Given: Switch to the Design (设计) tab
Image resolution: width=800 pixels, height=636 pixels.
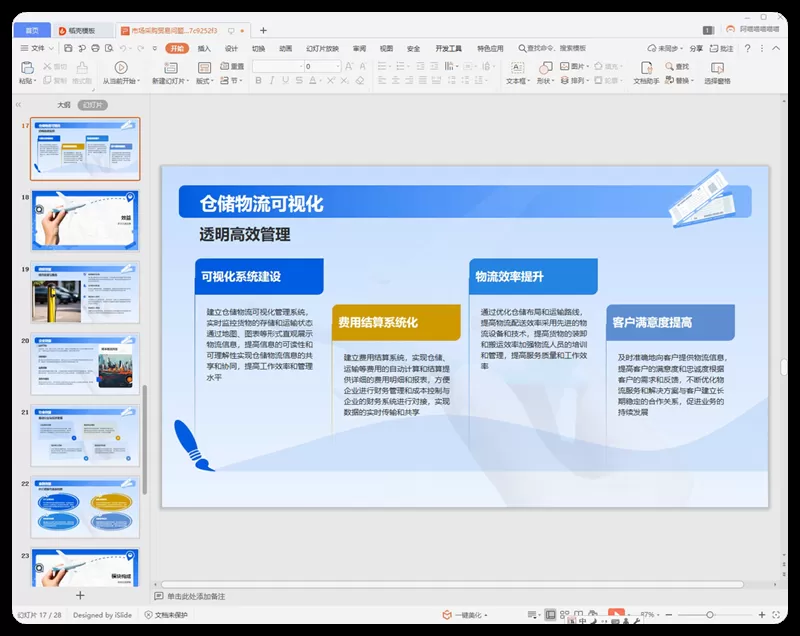Looking at the screenshot, I should [x=231, y=48].
